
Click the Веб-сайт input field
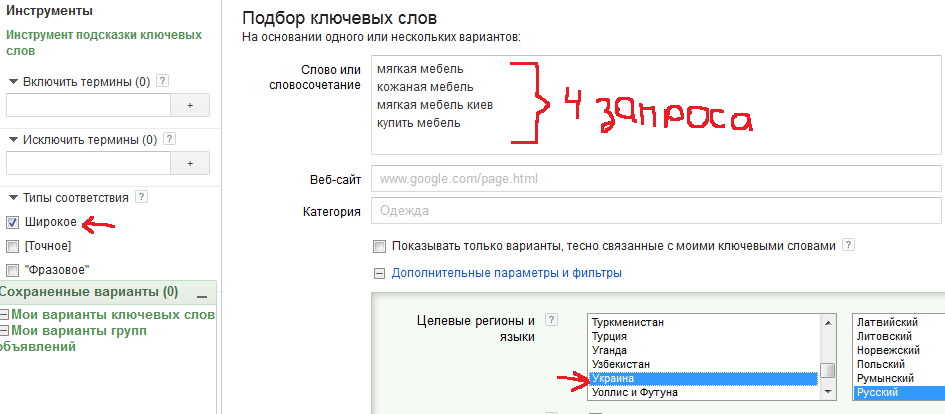tap(655, 179)
